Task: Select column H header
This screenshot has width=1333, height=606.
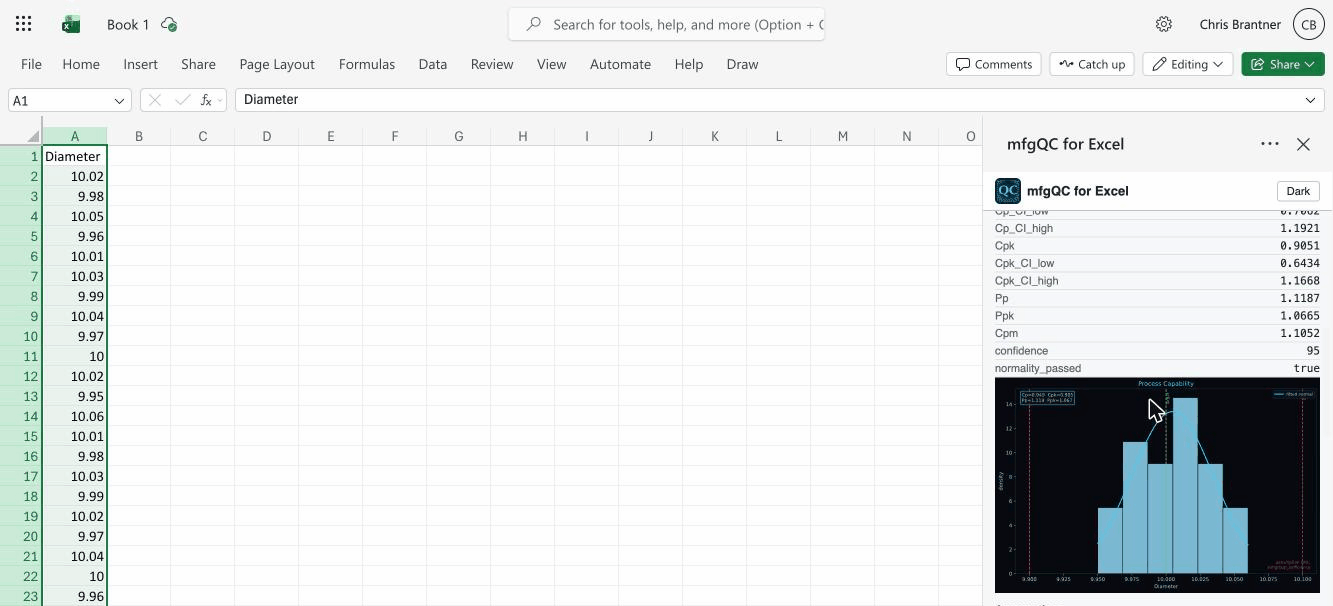Action: click(523, 136)
